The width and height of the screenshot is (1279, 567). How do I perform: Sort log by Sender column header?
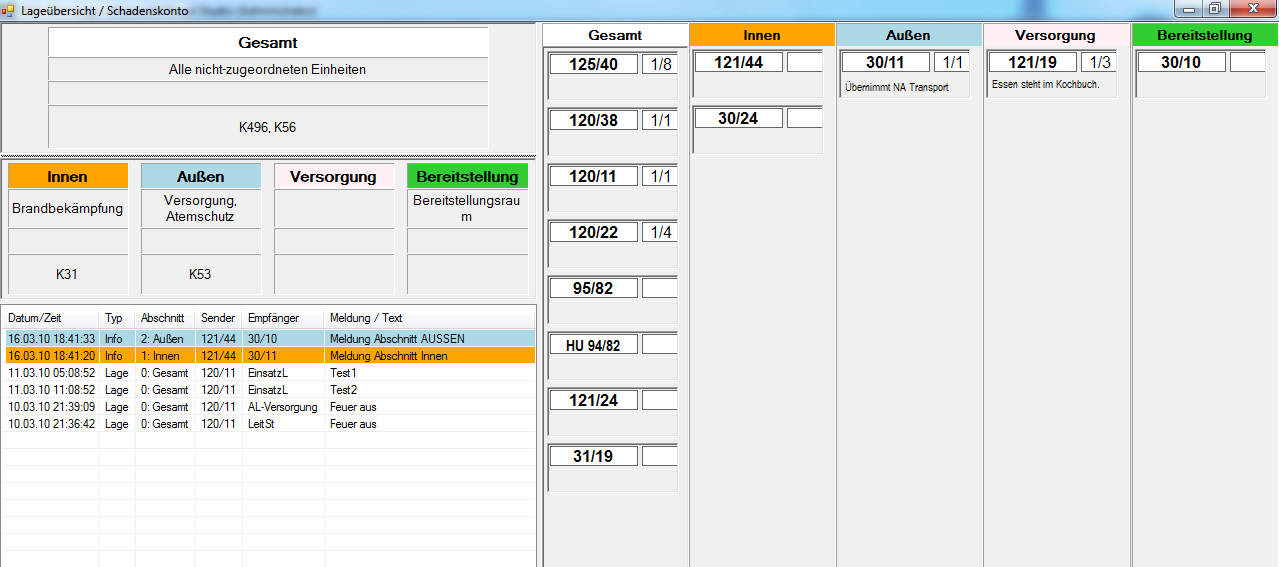(218, 318)
